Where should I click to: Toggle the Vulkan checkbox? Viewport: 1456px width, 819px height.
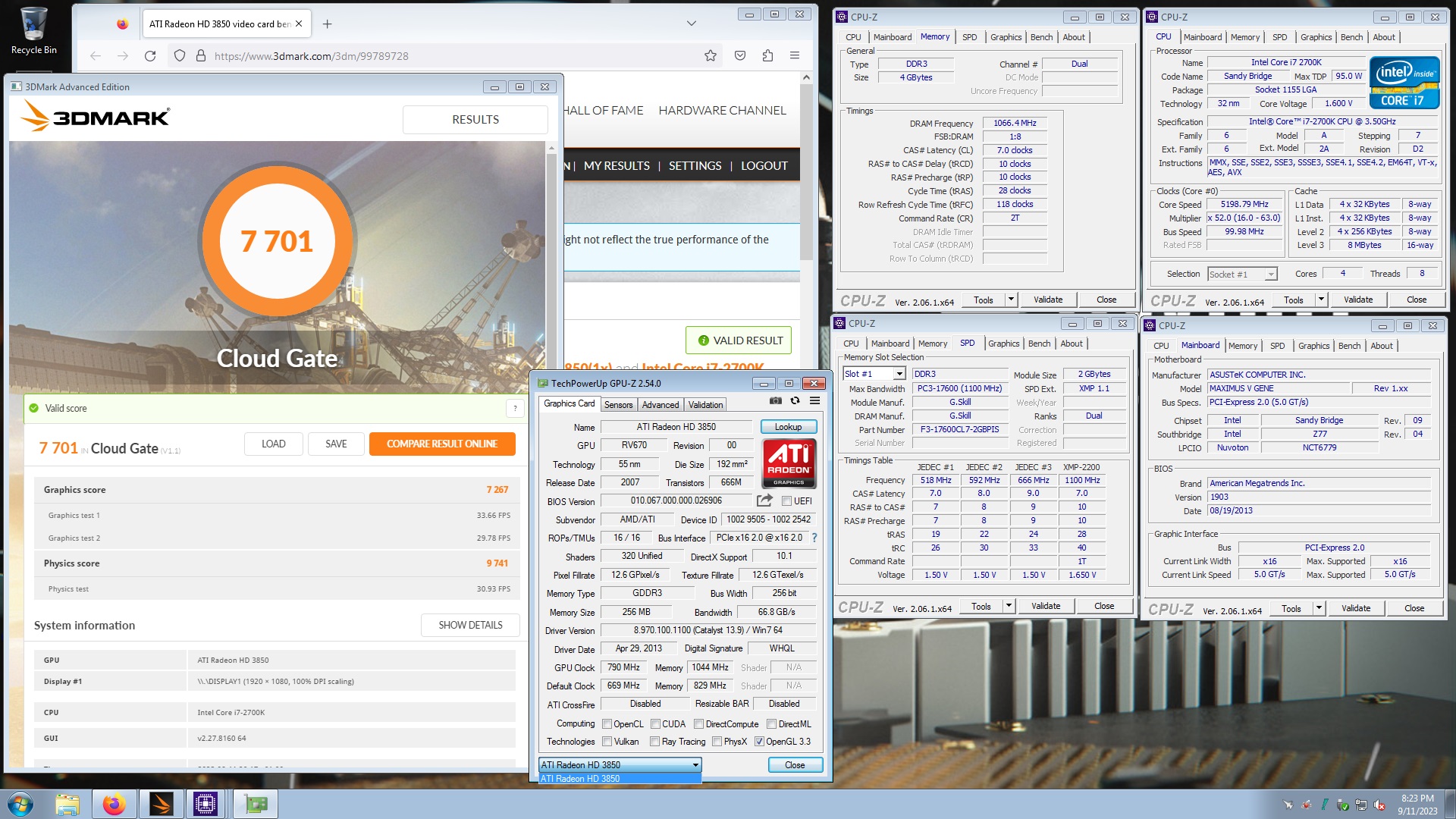point(607,742)
